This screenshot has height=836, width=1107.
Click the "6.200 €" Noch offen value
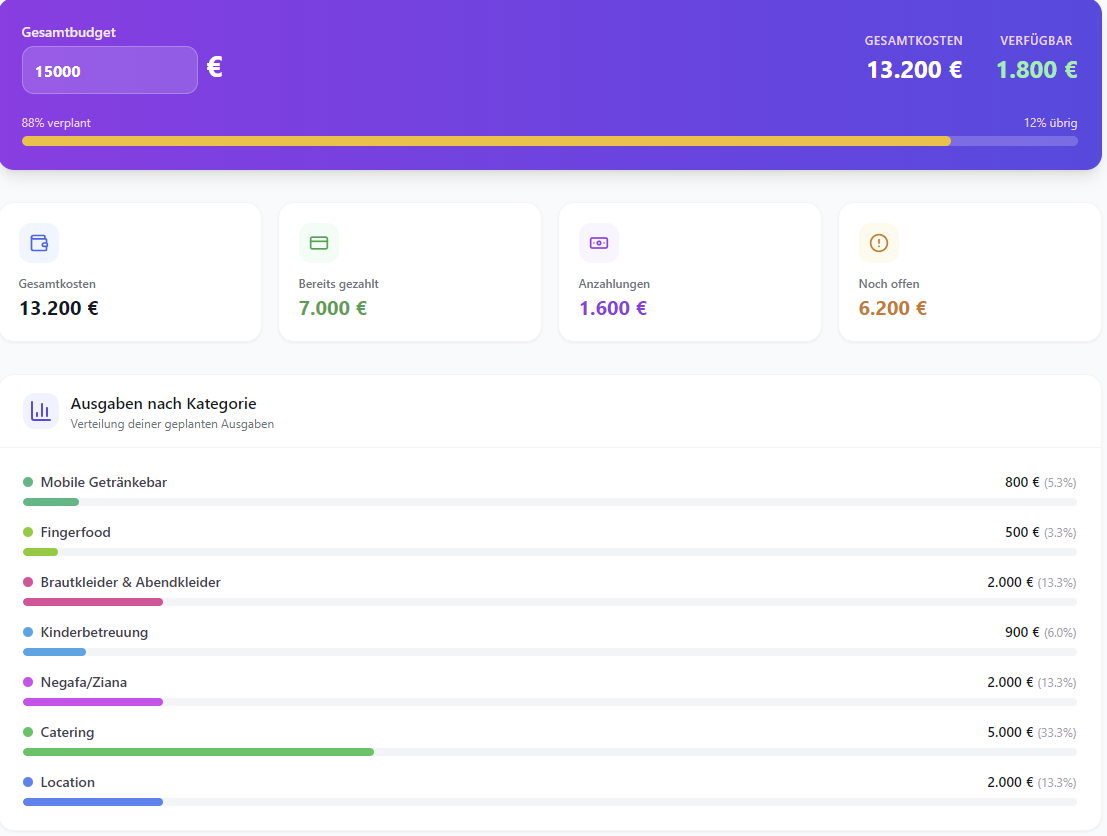tap(892, 309)
